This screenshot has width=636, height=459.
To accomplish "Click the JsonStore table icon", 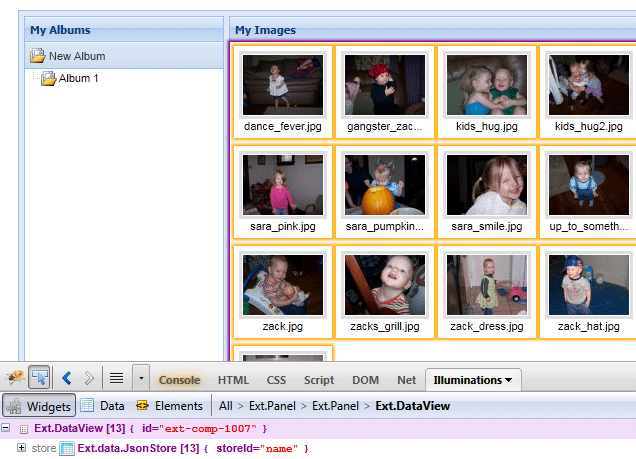I will click(x=67, y=448).
